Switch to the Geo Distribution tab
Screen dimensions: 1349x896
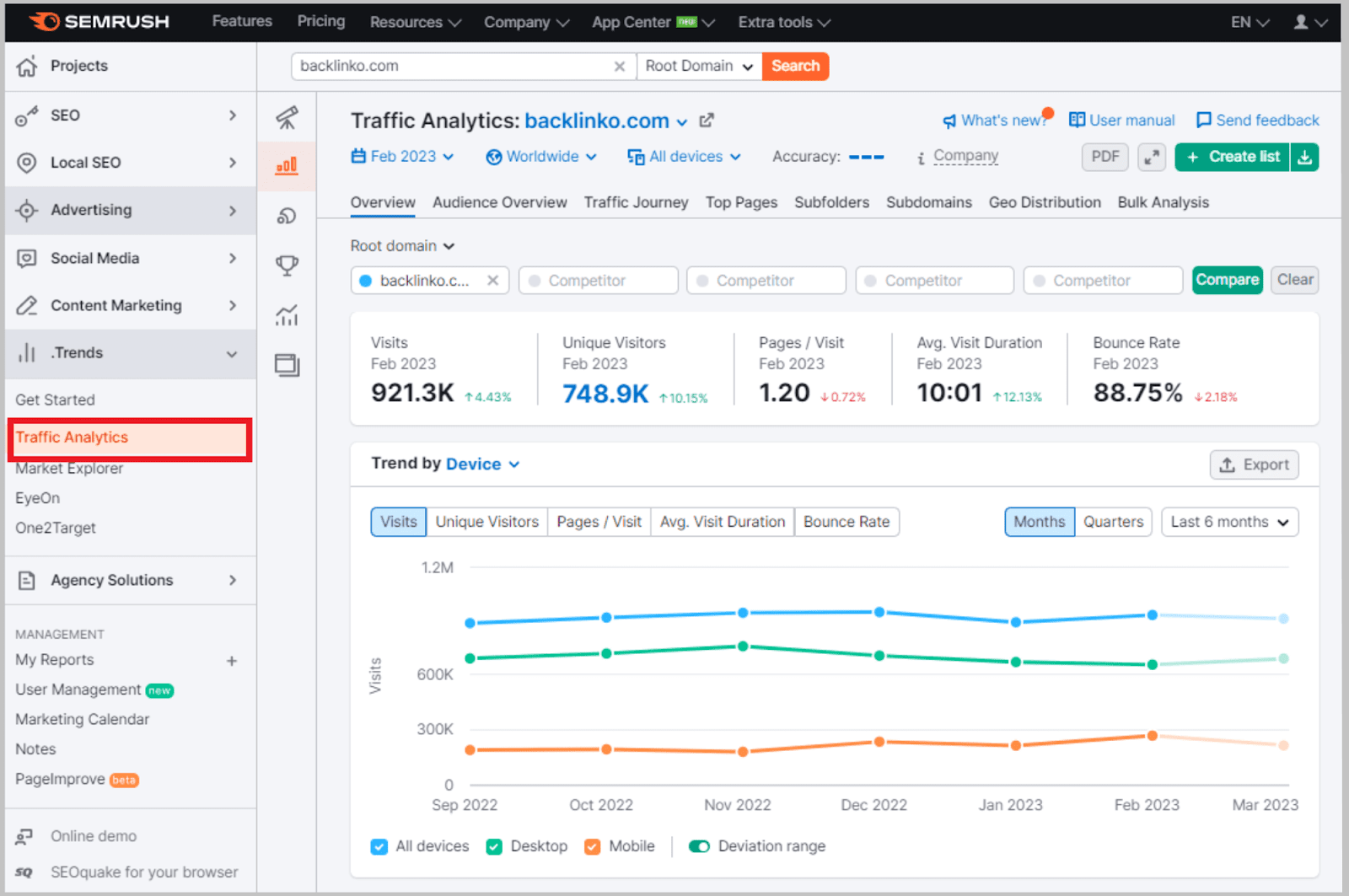(1045, 202)
